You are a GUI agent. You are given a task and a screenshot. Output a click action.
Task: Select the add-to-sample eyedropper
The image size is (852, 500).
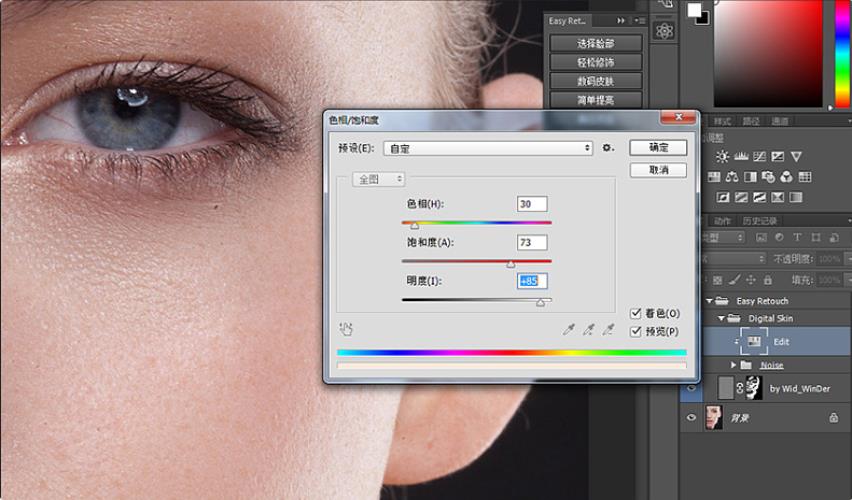pyautogui.click(x=588, y=329)
